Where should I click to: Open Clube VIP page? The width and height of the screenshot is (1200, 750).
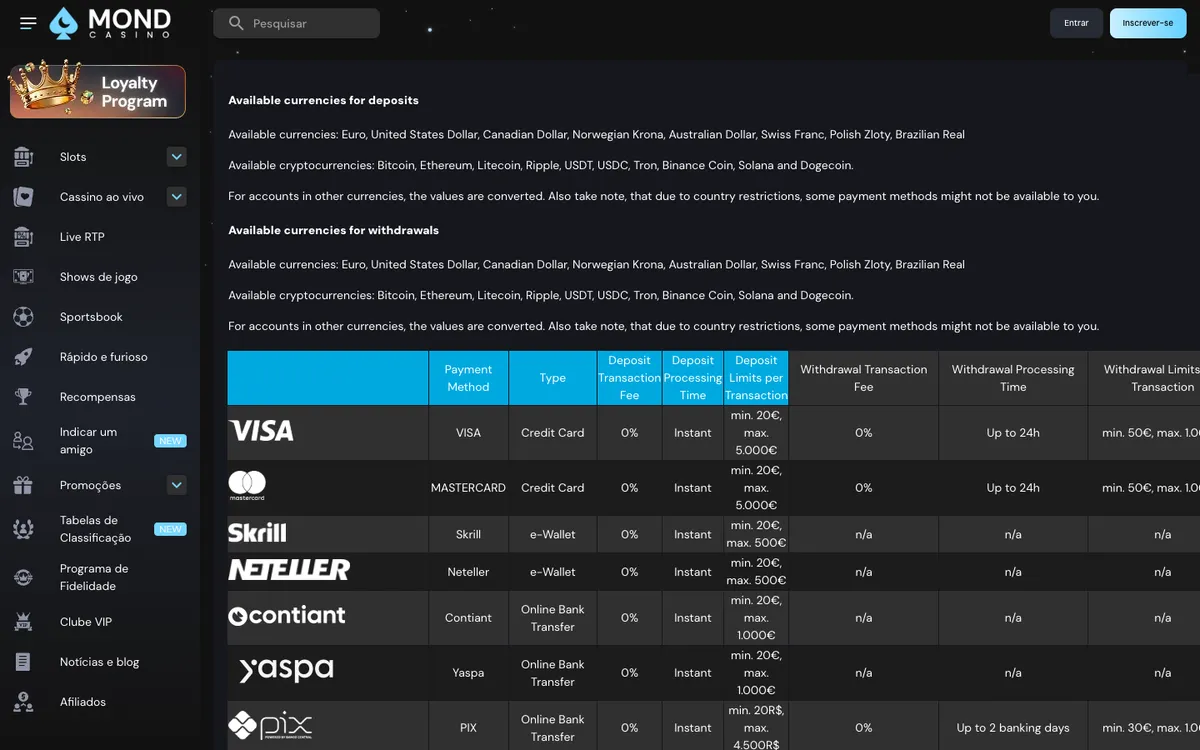pyautogui.click(x=86, y=622)
